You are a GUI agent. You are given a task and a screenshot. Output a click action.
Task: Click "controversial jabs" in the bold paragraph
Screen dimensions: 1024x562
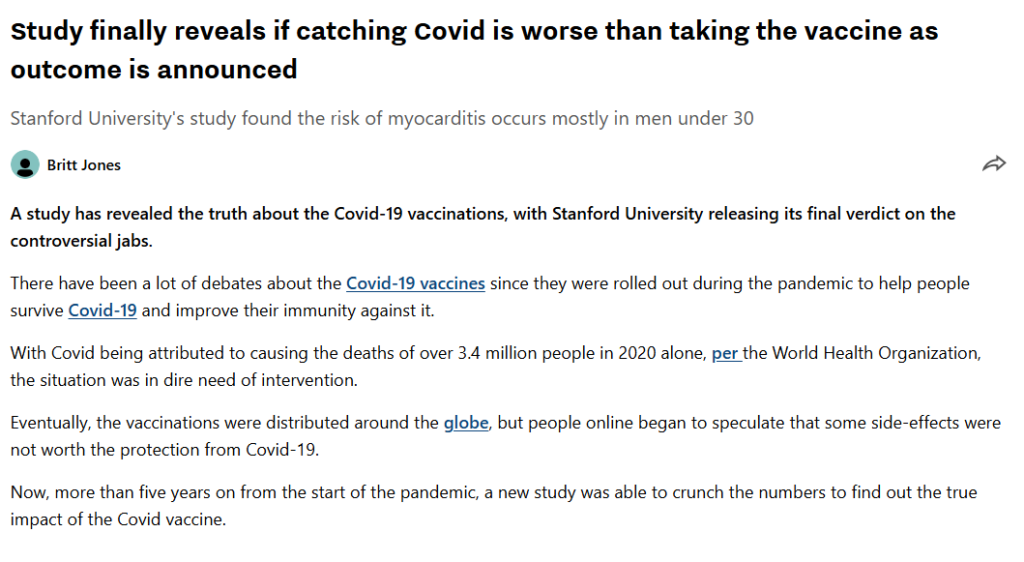click(x=80, y=241)
